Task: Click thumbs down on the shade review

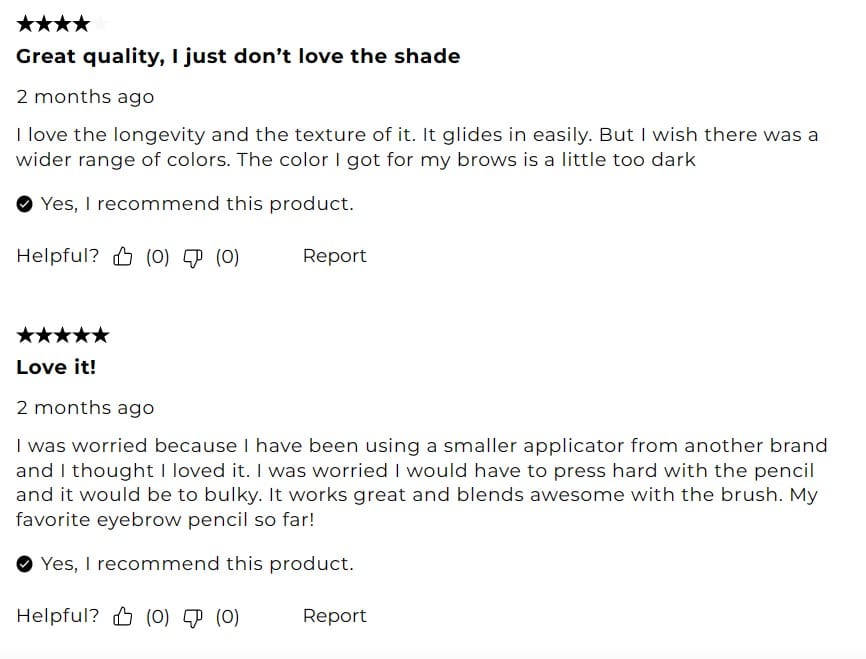Action: point(193,257)
